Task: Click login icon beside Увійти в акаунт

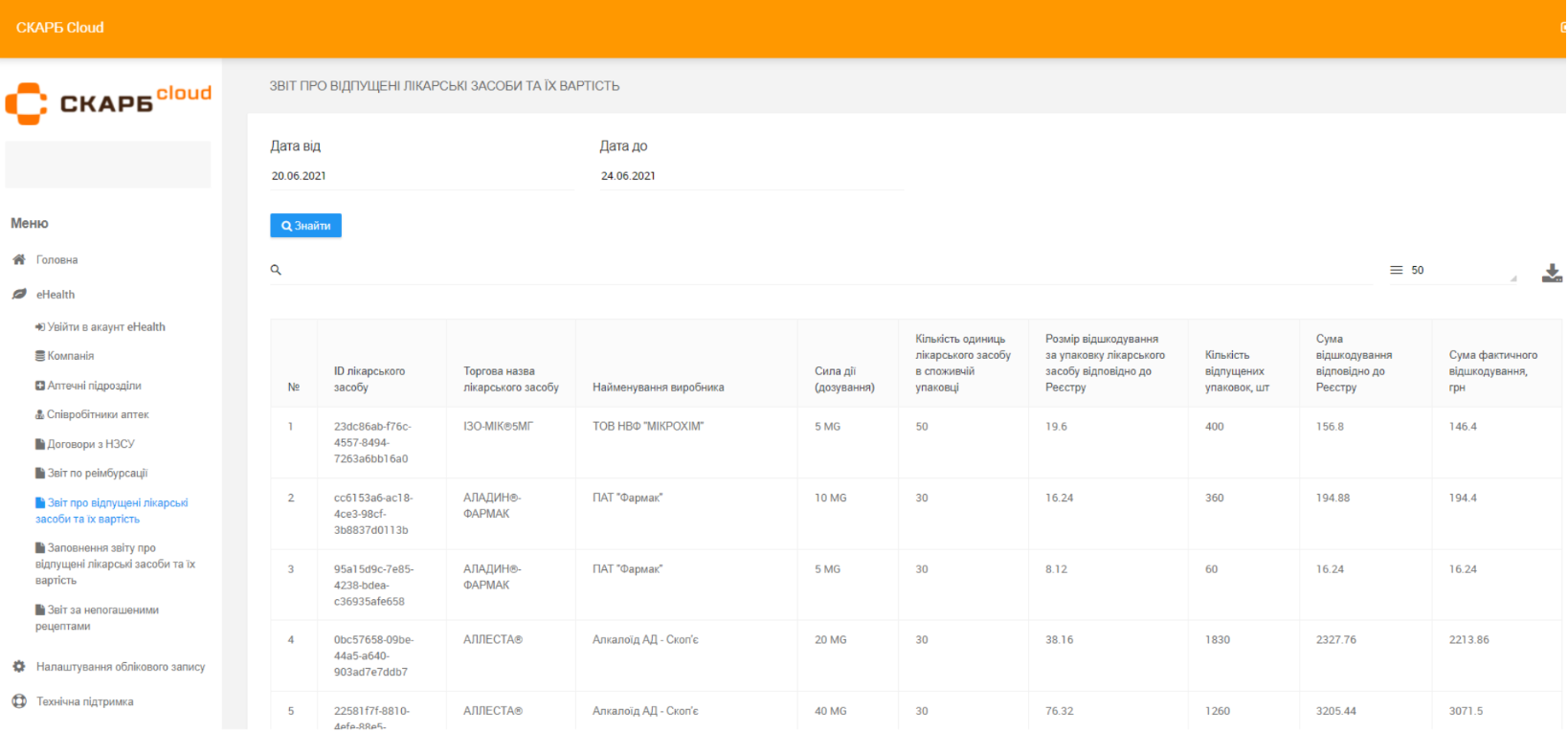Action: tap(40, 327)
